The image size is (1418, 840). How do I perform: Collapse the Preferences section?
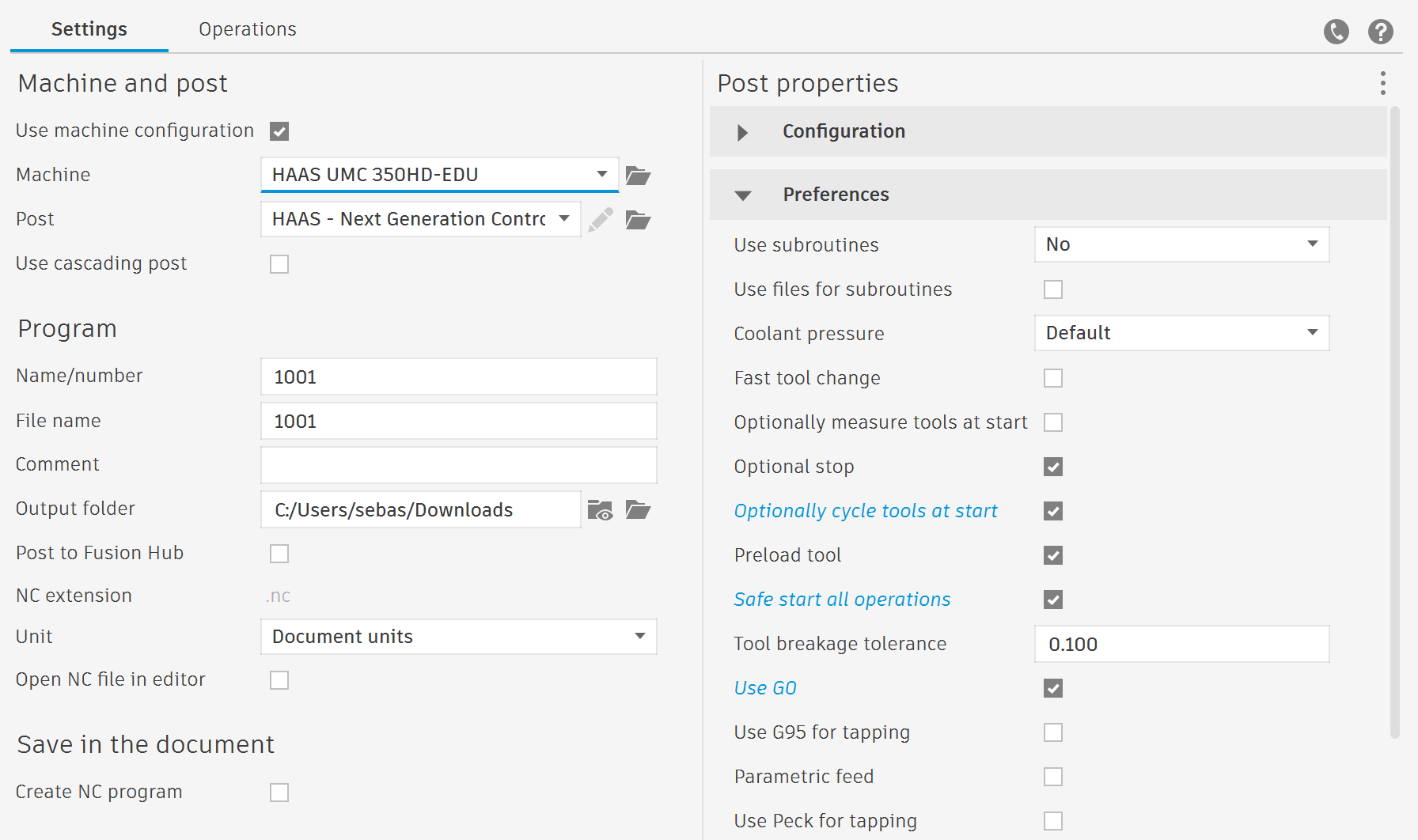pyautogui.click(x=1048, y=195)
